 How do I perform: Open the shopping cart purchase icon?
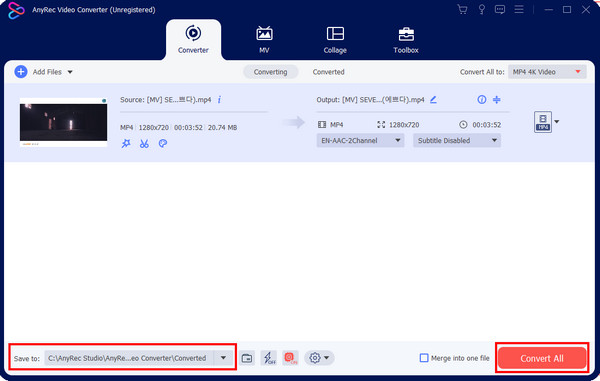point(462,10)
